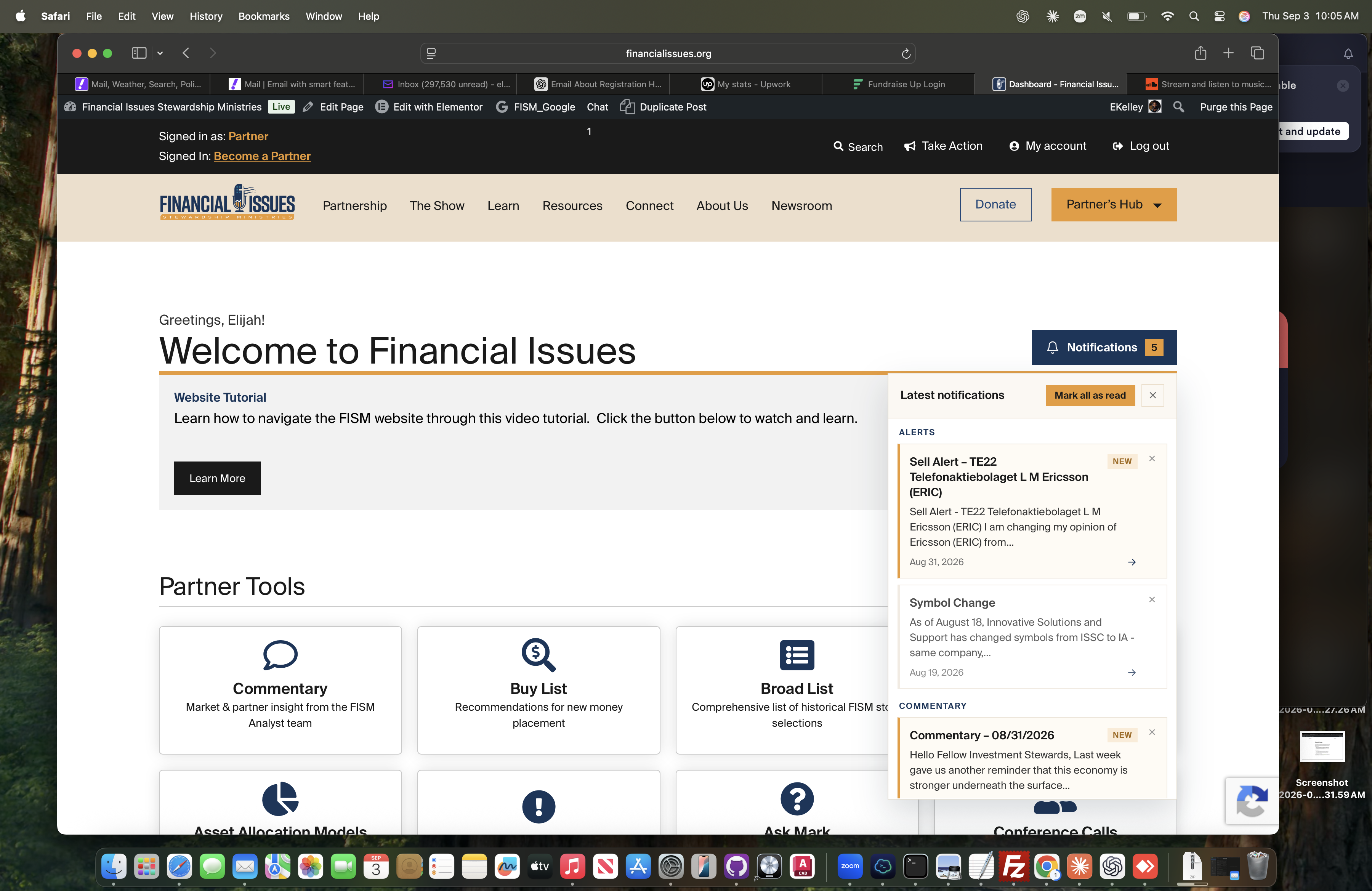The image size is (1372, 891).
Task: Click the Ask Mark question mark icon
Action: coord(797,799)
